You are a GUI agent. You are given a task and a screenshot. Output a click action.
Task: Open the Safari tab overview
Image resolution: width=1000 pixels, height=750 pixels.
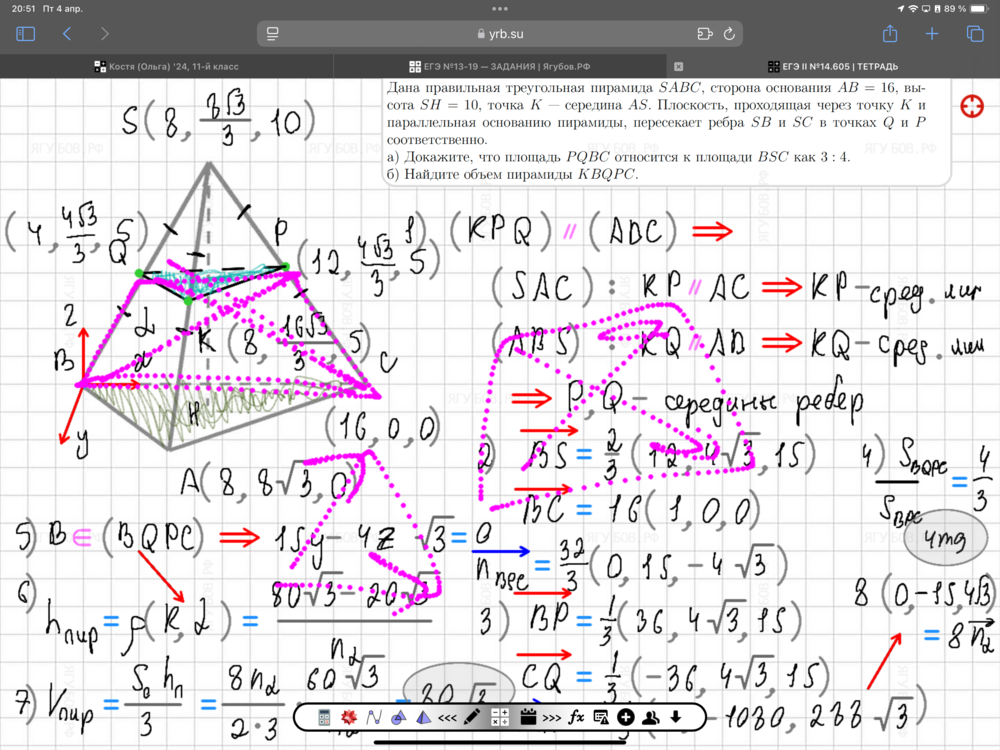click(x=975, y=33)
